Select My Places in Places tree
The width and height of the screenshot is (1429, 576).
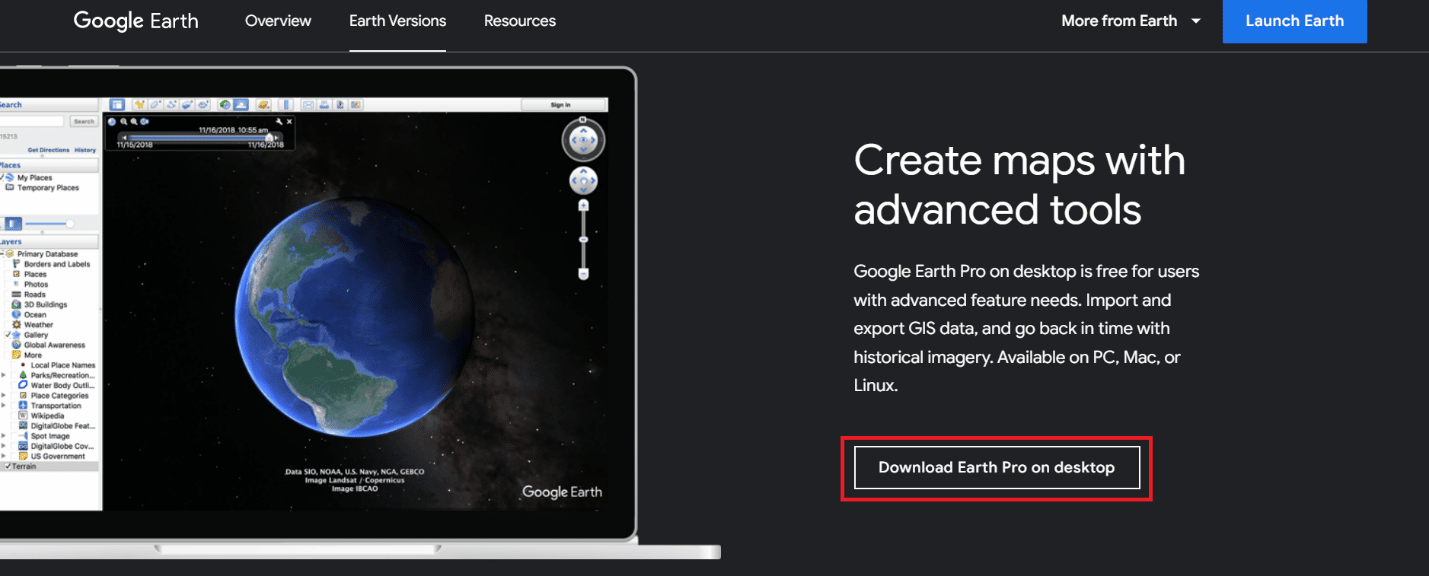point(34,178)
